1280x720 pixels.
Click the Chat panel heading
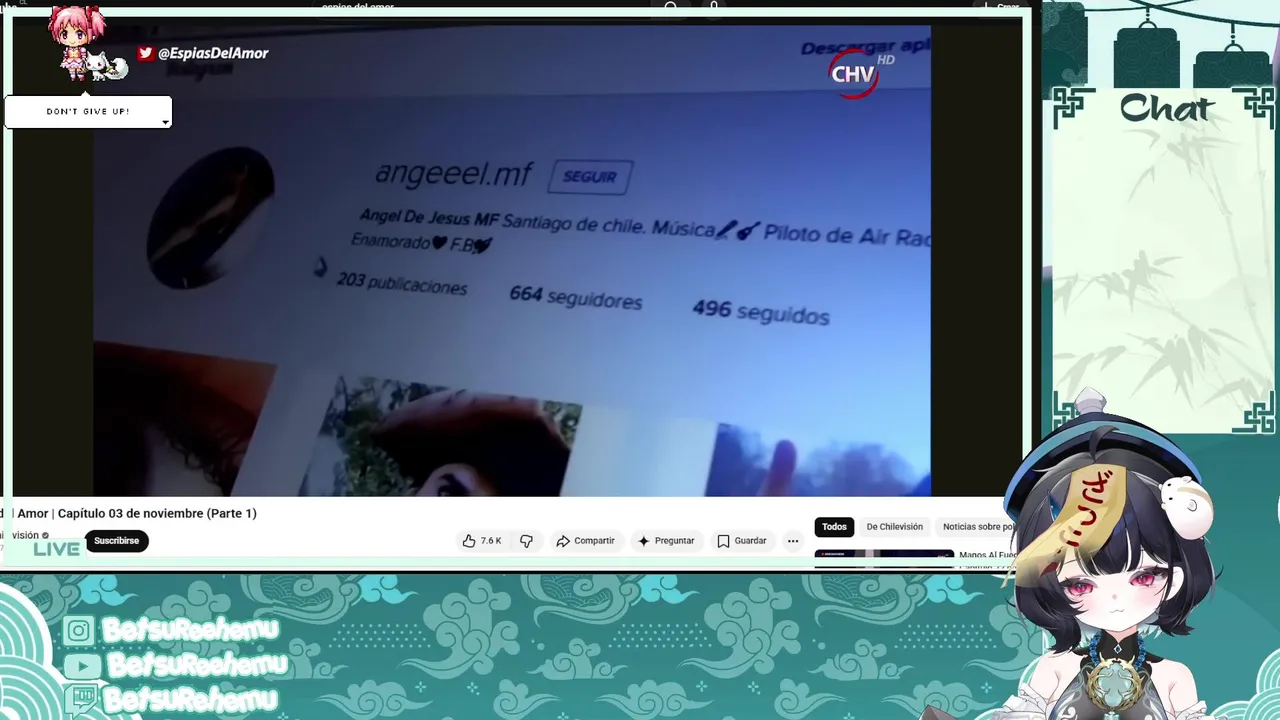click(x=1166, y=108)
